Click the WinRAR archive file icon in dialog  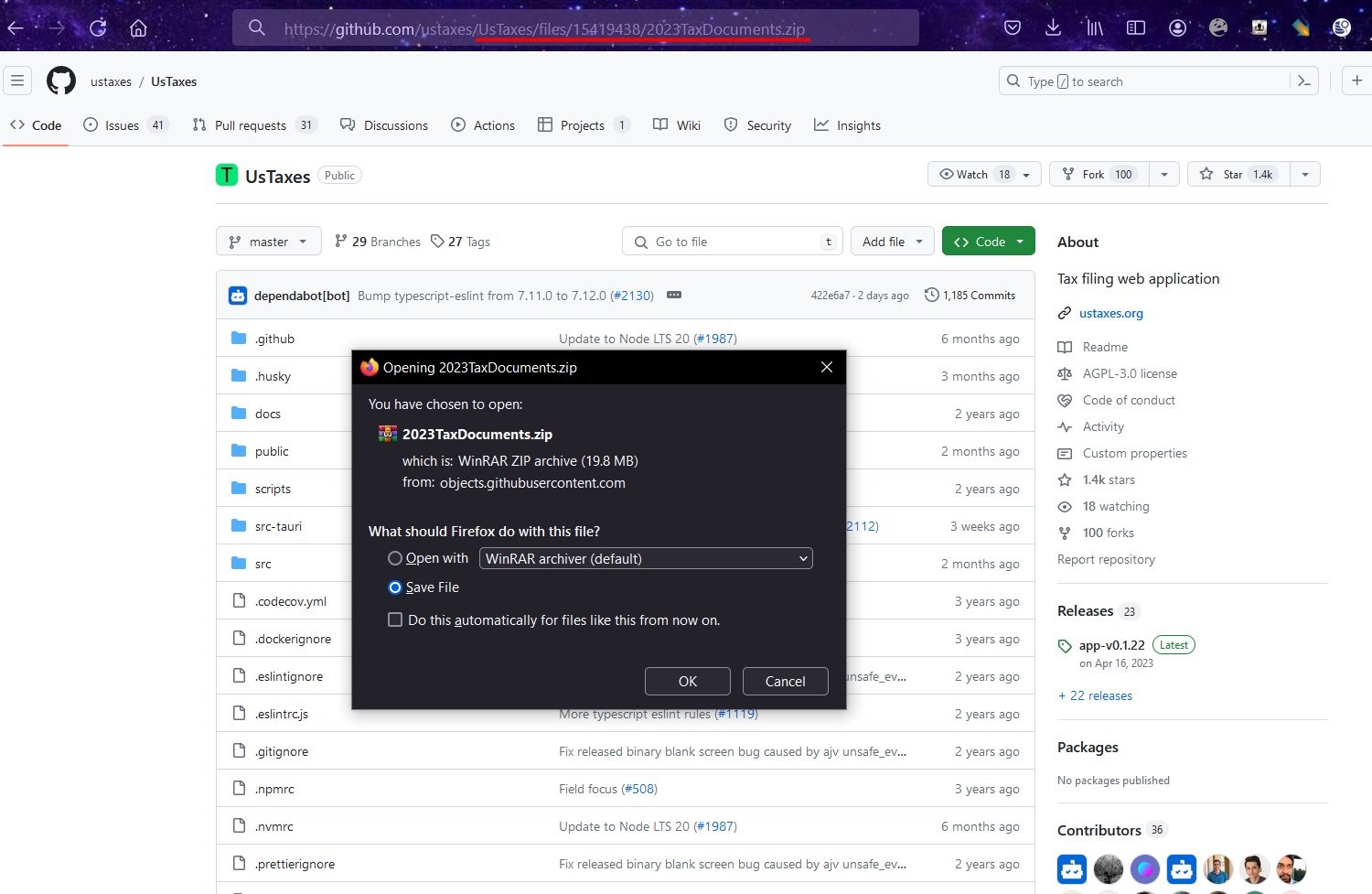click(388, 434)
